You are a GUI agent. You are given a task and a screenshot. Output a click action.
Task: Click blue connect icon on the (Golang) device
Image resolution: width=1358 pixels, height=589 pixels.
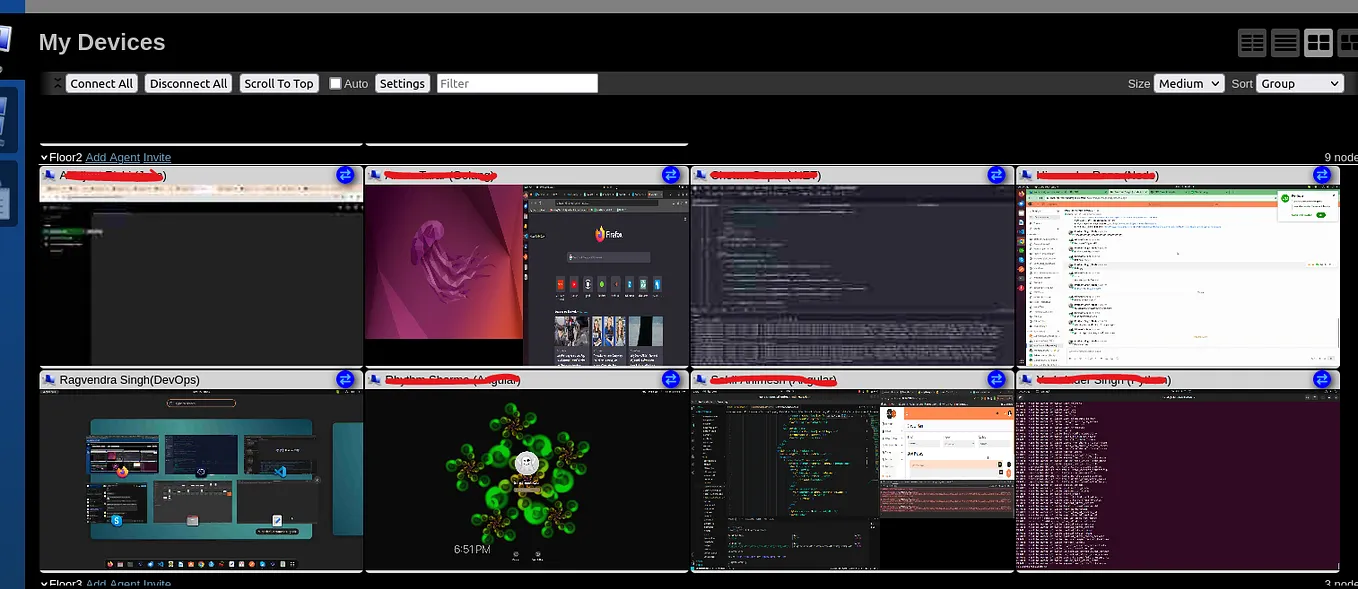tap(671, 175)
